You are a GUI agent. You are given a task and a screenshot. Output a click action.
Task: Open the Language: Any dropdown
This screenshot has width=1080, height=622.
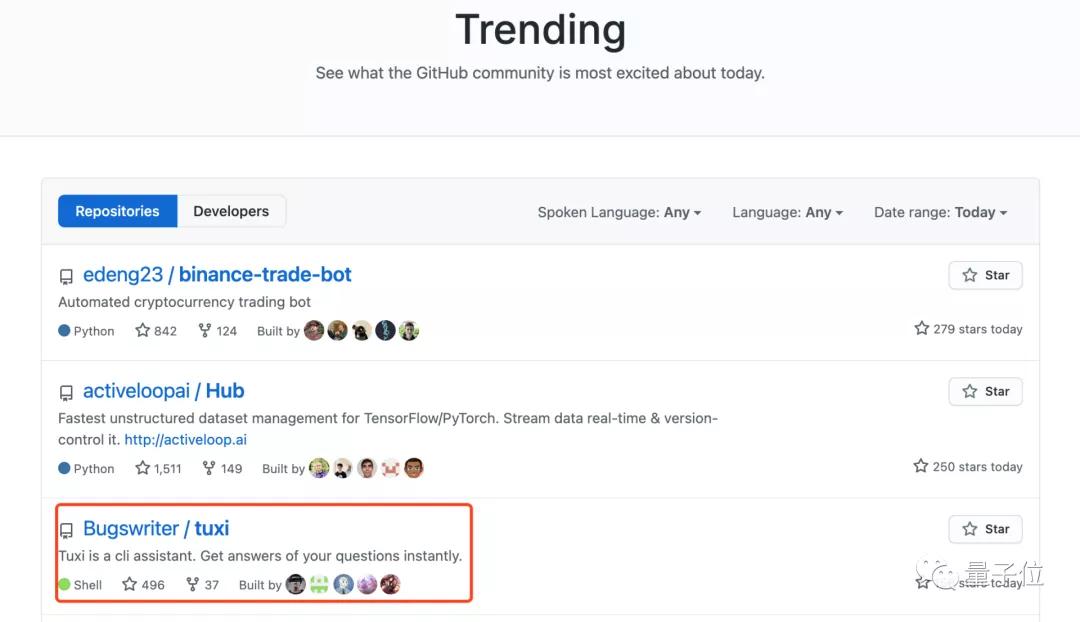pyautogui.click(x=787, y=212)
